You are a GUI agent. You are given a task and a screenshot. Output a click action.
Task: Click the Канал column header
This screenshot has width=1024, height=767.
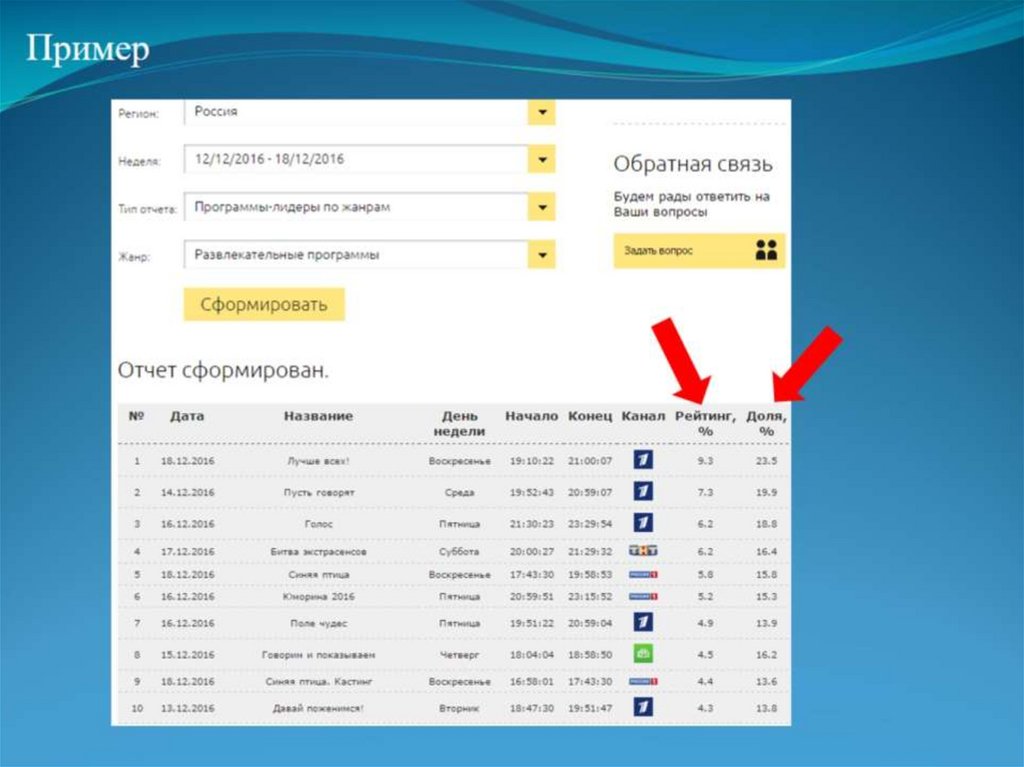pos(643,416)
